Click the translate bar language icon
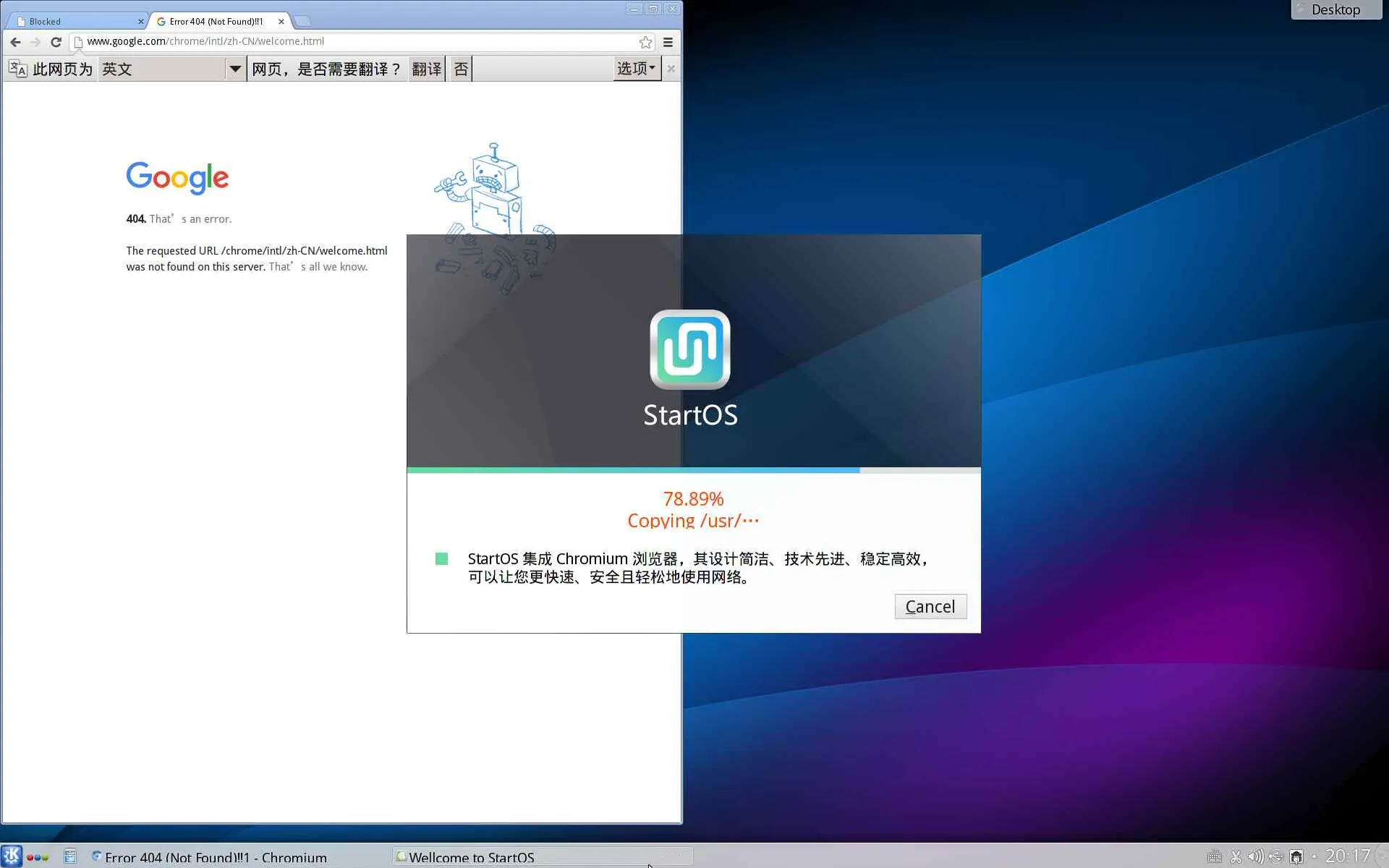 (x=18, y=69)
